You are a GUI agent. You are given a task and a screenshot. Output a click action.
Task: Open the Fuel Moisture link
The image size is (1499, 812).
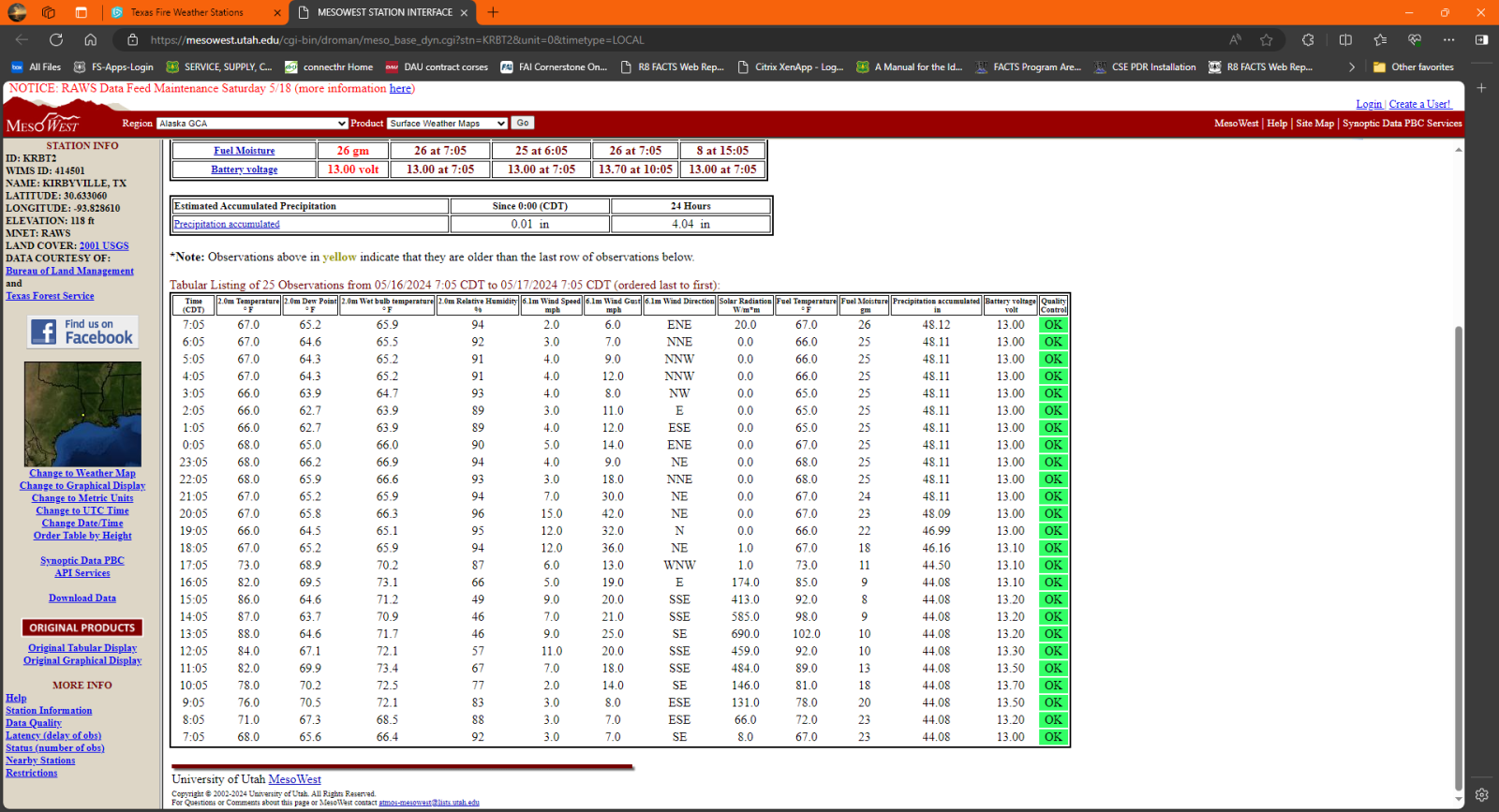[244, 151]
